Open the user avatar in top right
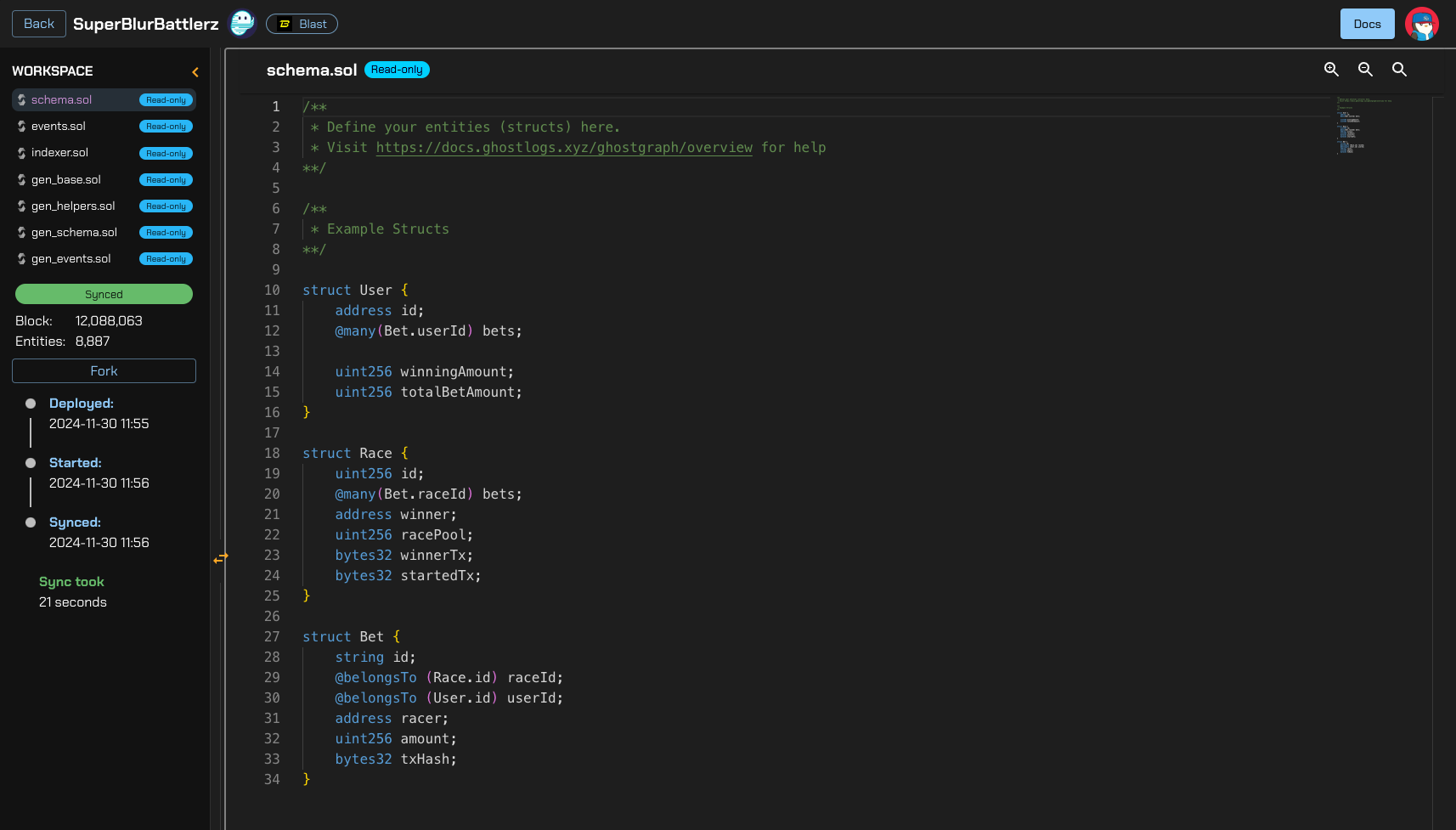 coord(1422,24)
